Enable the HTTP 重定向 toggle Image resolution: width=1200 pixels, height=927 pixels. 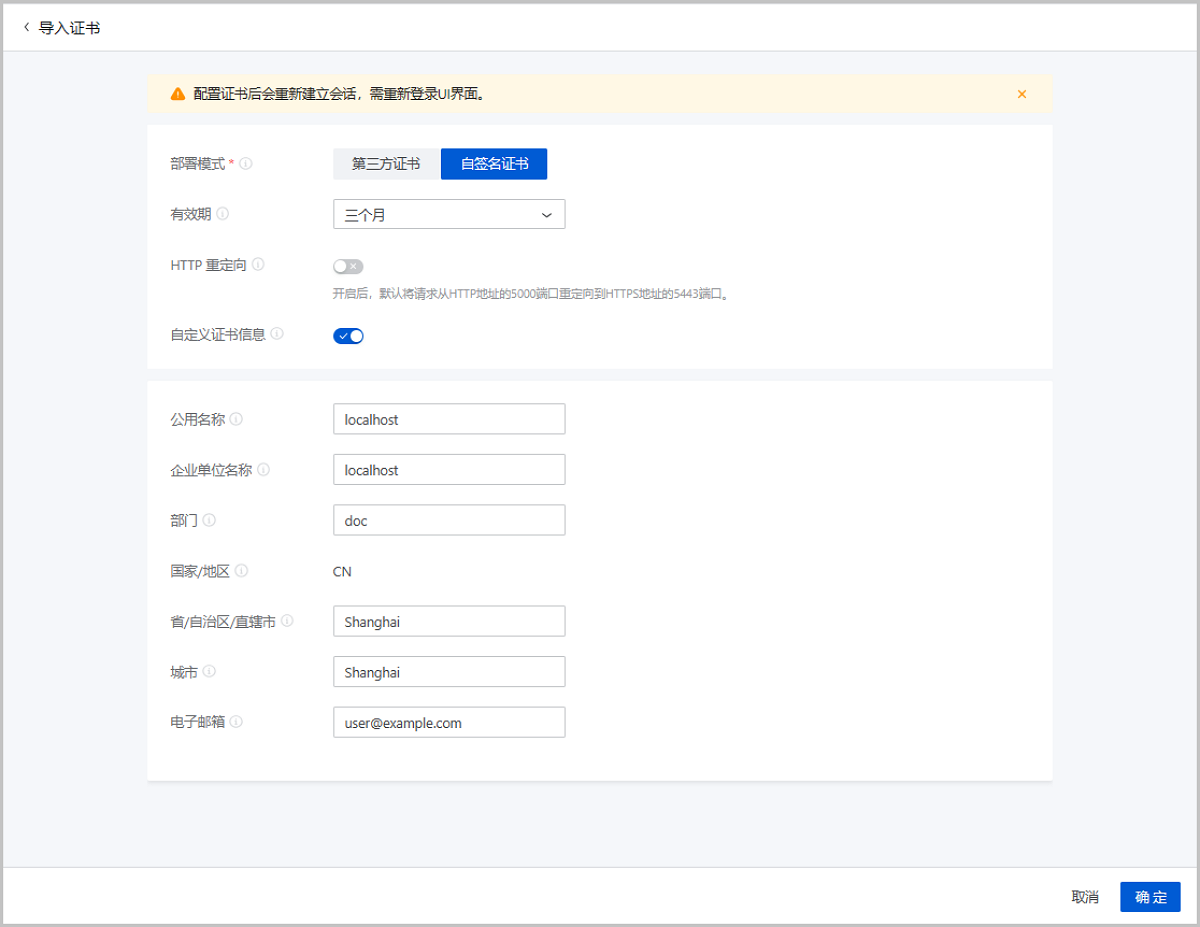[x=348, y=265]
